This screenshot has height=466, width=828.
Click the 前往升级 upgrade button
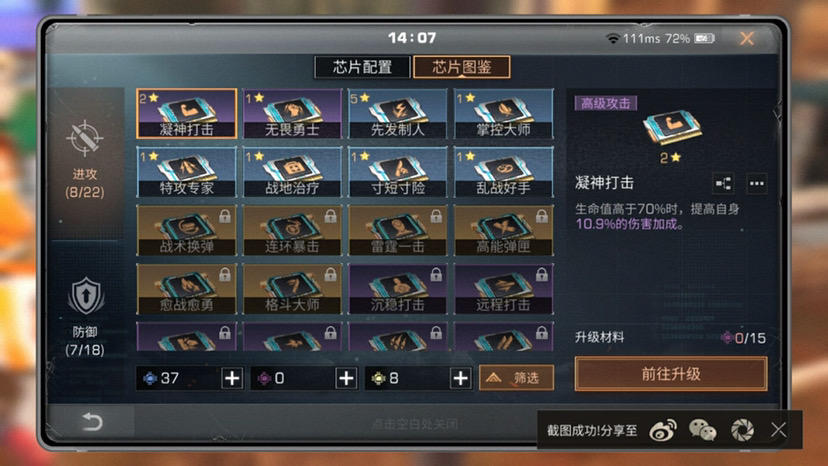671,374
